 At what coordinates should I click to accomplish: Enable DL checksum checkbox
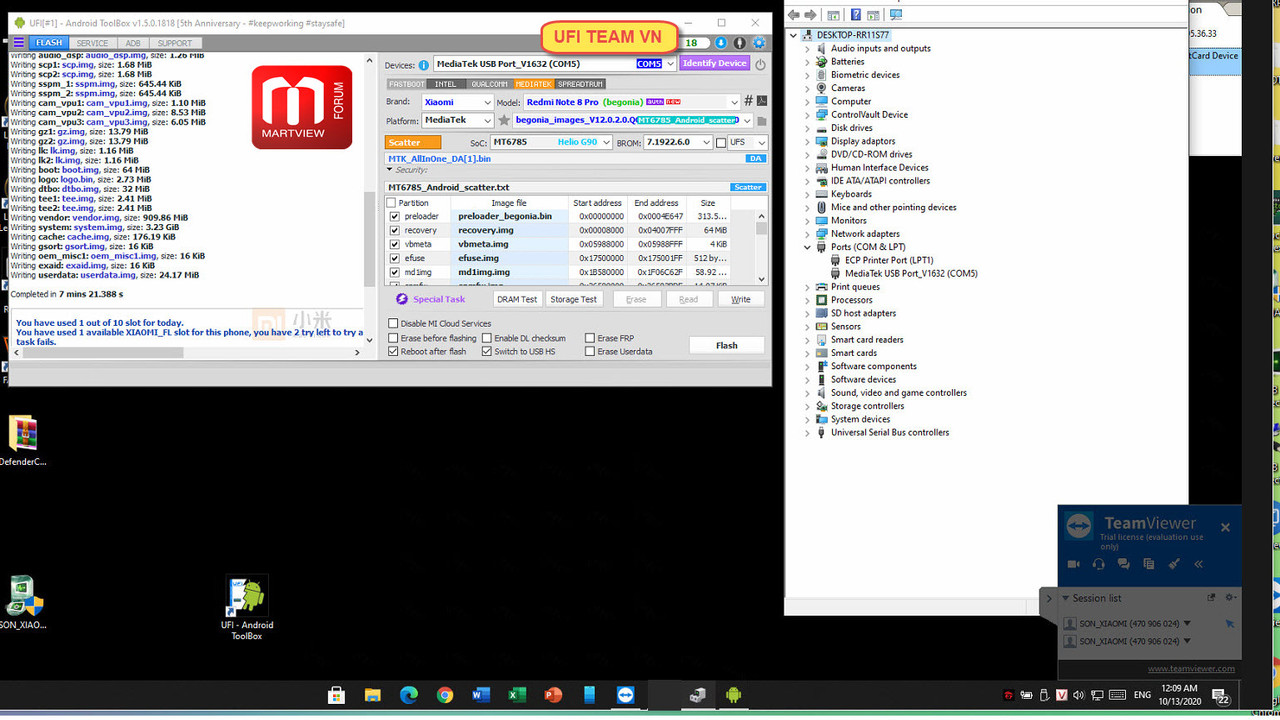click(487, 338)
